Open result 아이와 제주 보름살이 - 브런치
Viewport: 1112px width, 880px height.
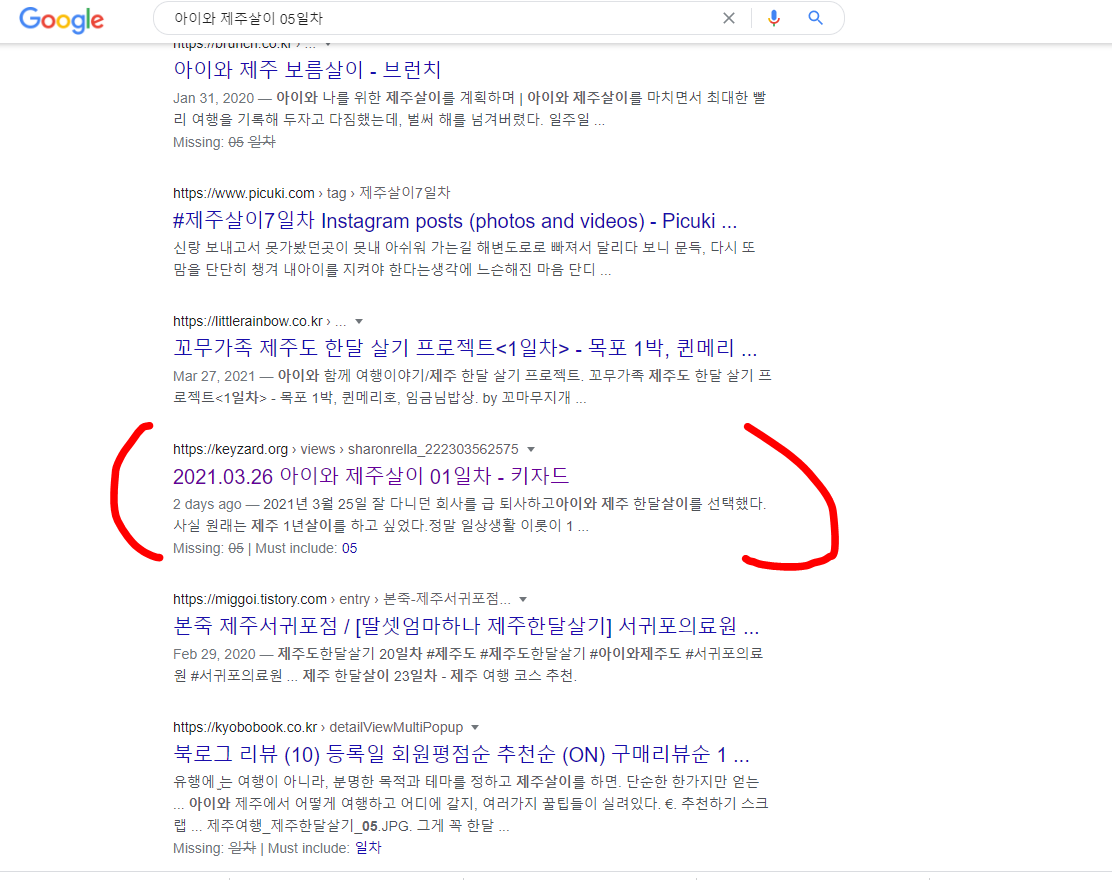(307, 69)
